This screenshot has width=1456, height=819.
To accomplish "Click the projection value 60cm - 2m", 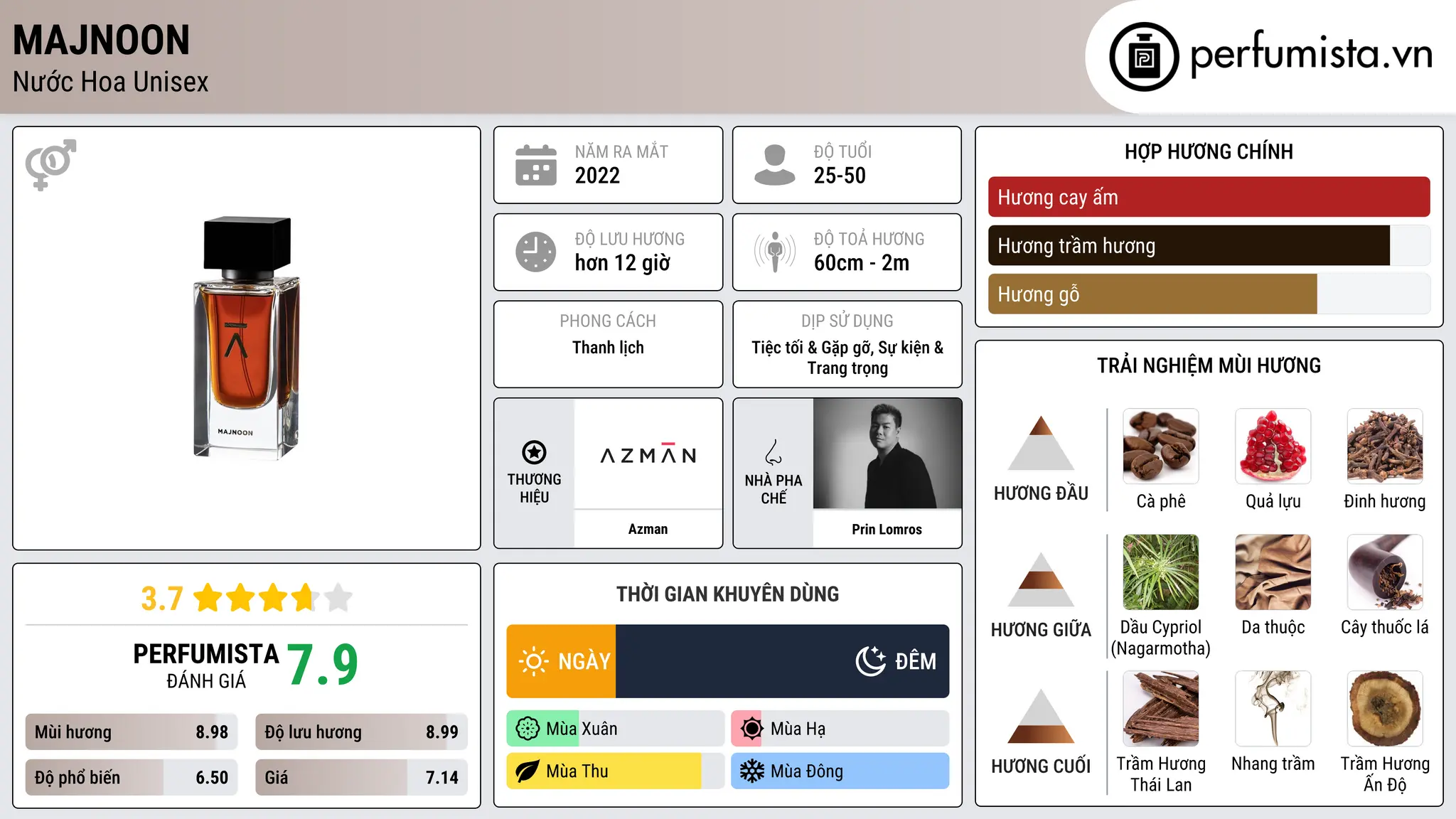I will coord(862,263).
